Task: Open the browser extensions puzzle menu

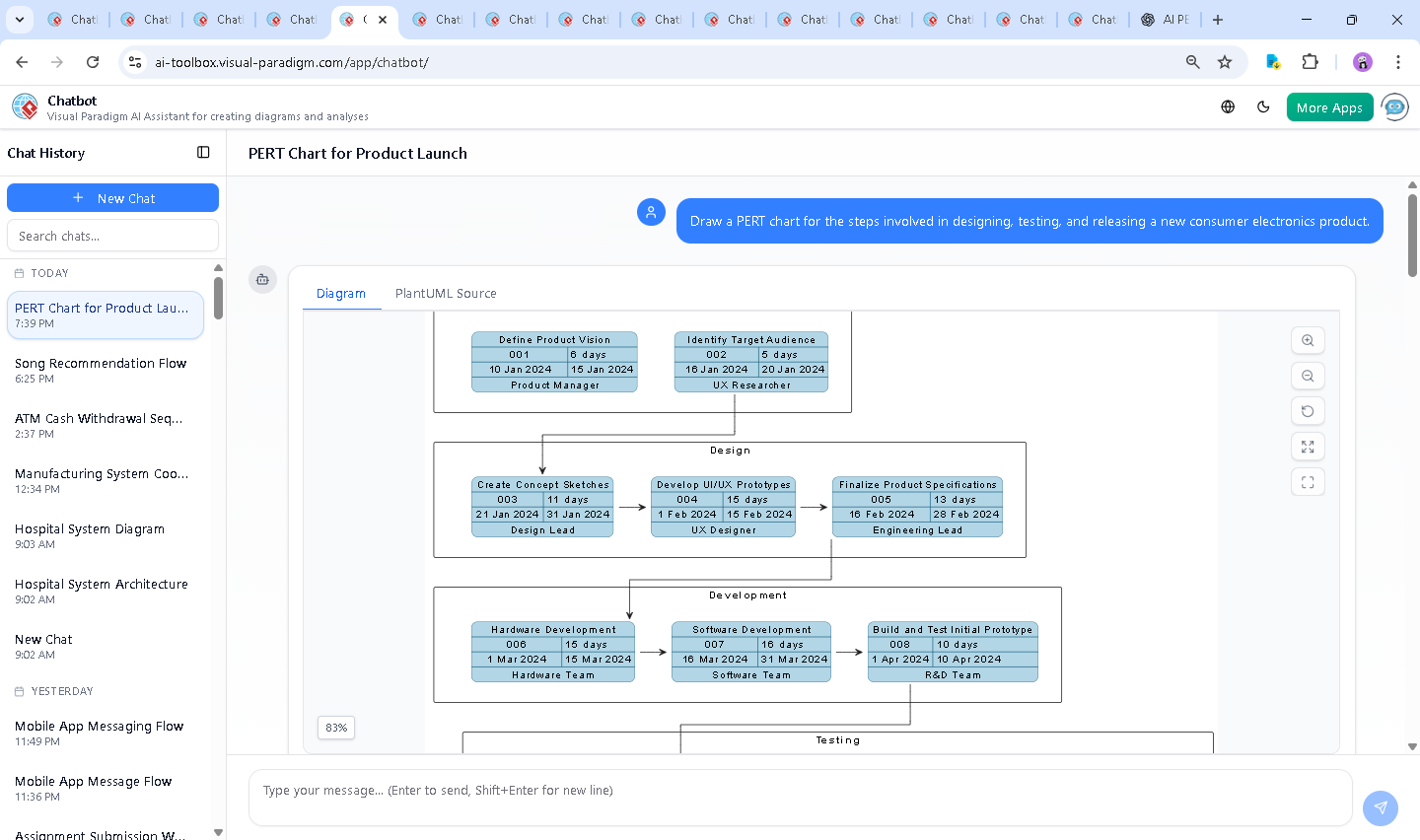Action: [1310, 62]
